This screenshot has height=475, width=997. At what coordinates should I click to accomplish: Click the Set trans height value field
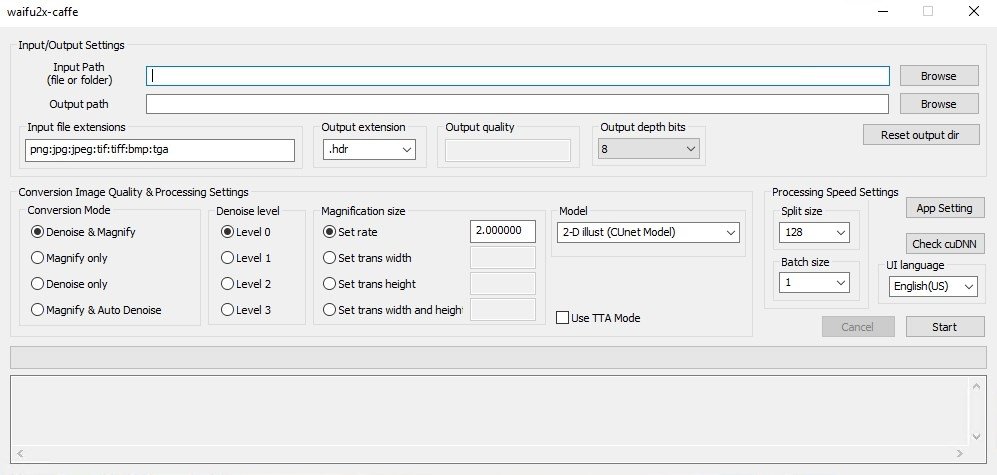click(x=503, y=284)
